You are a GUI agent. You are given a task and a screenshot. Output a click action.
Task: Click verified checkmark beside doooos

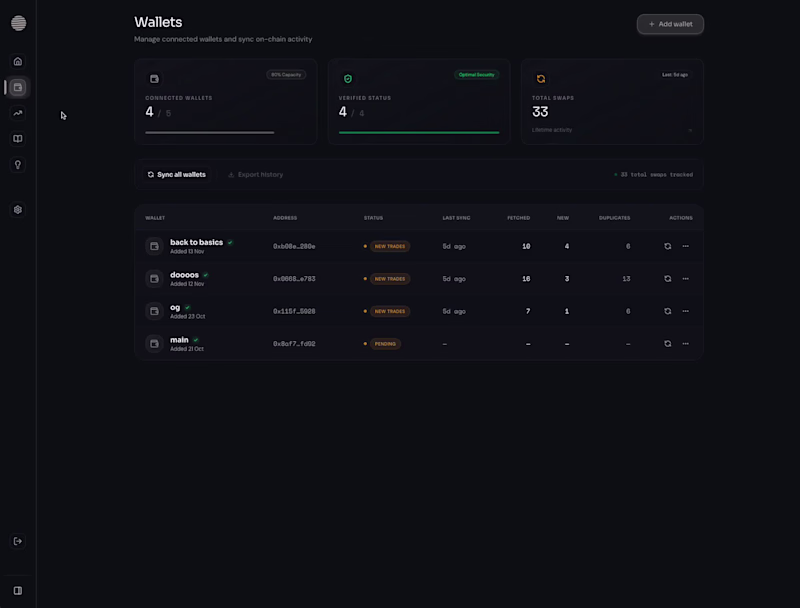pyautogui.click(x=206, y=275)
